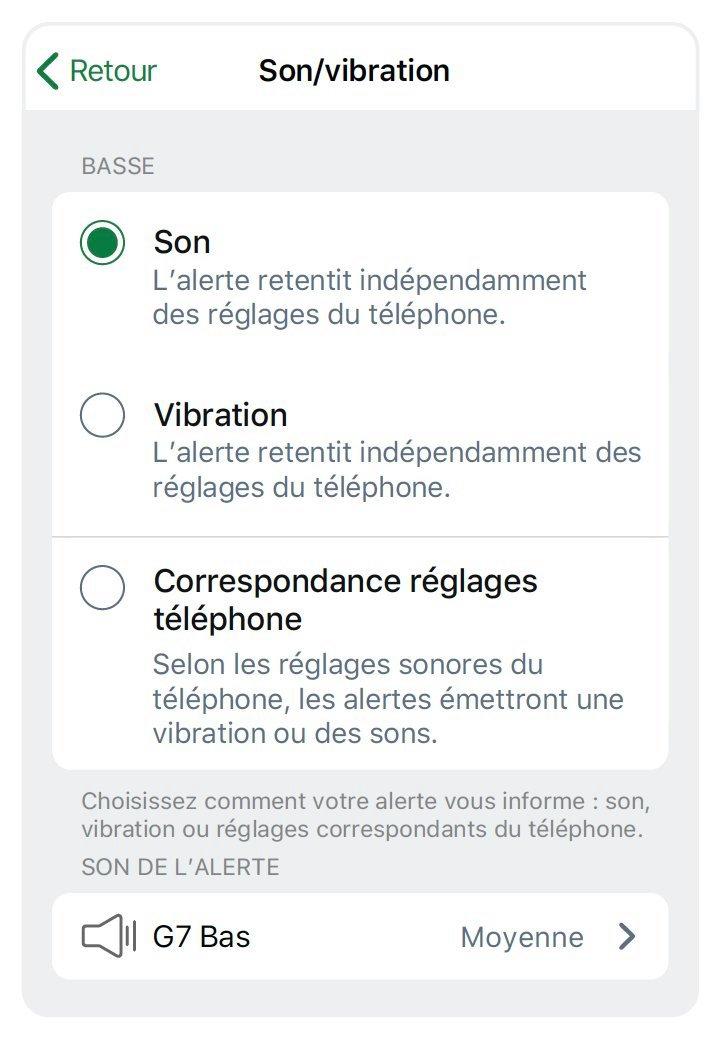Tap the Vibration option title
Viewport: 722px width, 1040px height.
tap(220, 415)
